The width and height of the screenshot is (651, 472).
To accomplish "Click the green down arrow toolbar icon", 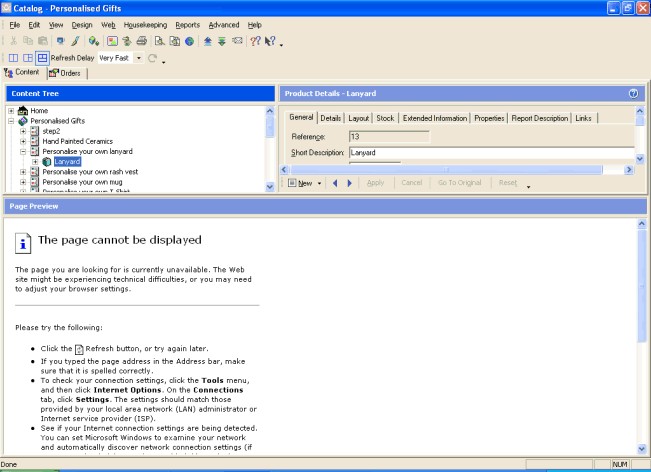I will click(x=222, y=41).
